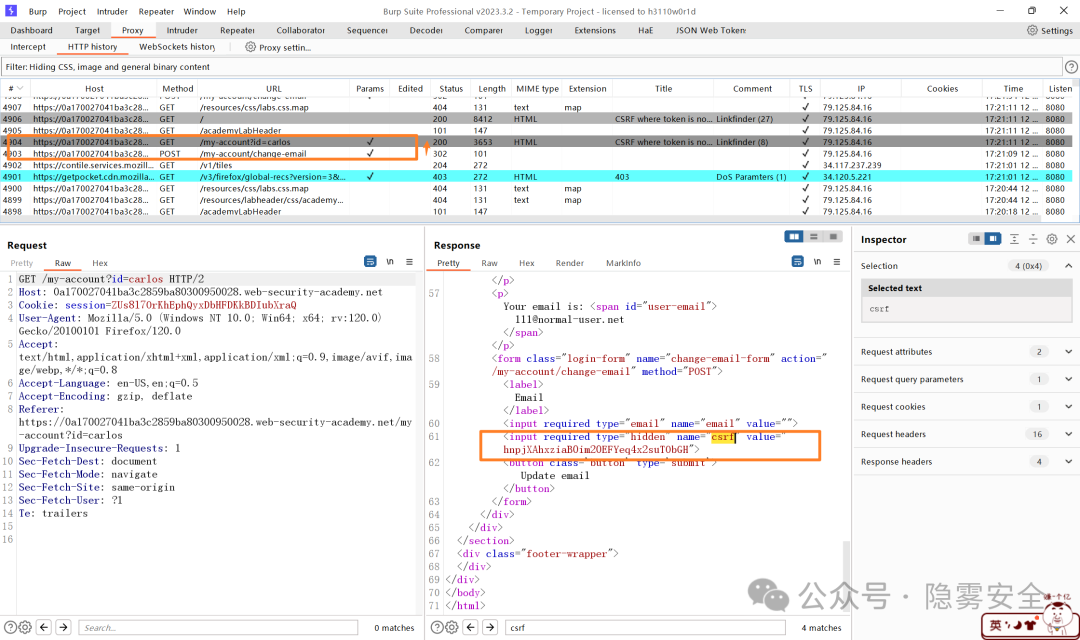Click the Response search field containing csrf
1080x640 pixels.
coord(645,628)
